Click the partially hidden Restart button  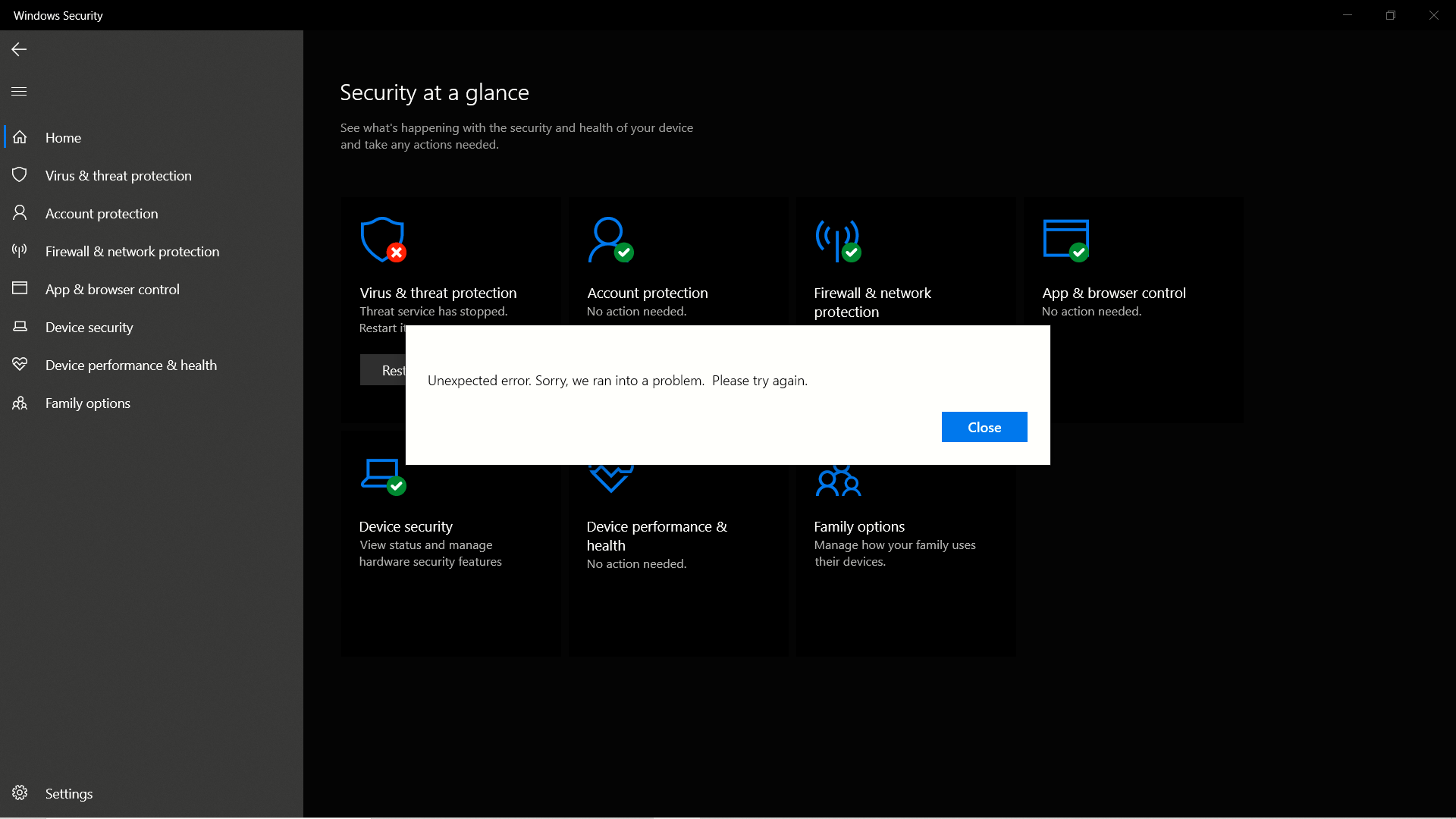(383, 370)
